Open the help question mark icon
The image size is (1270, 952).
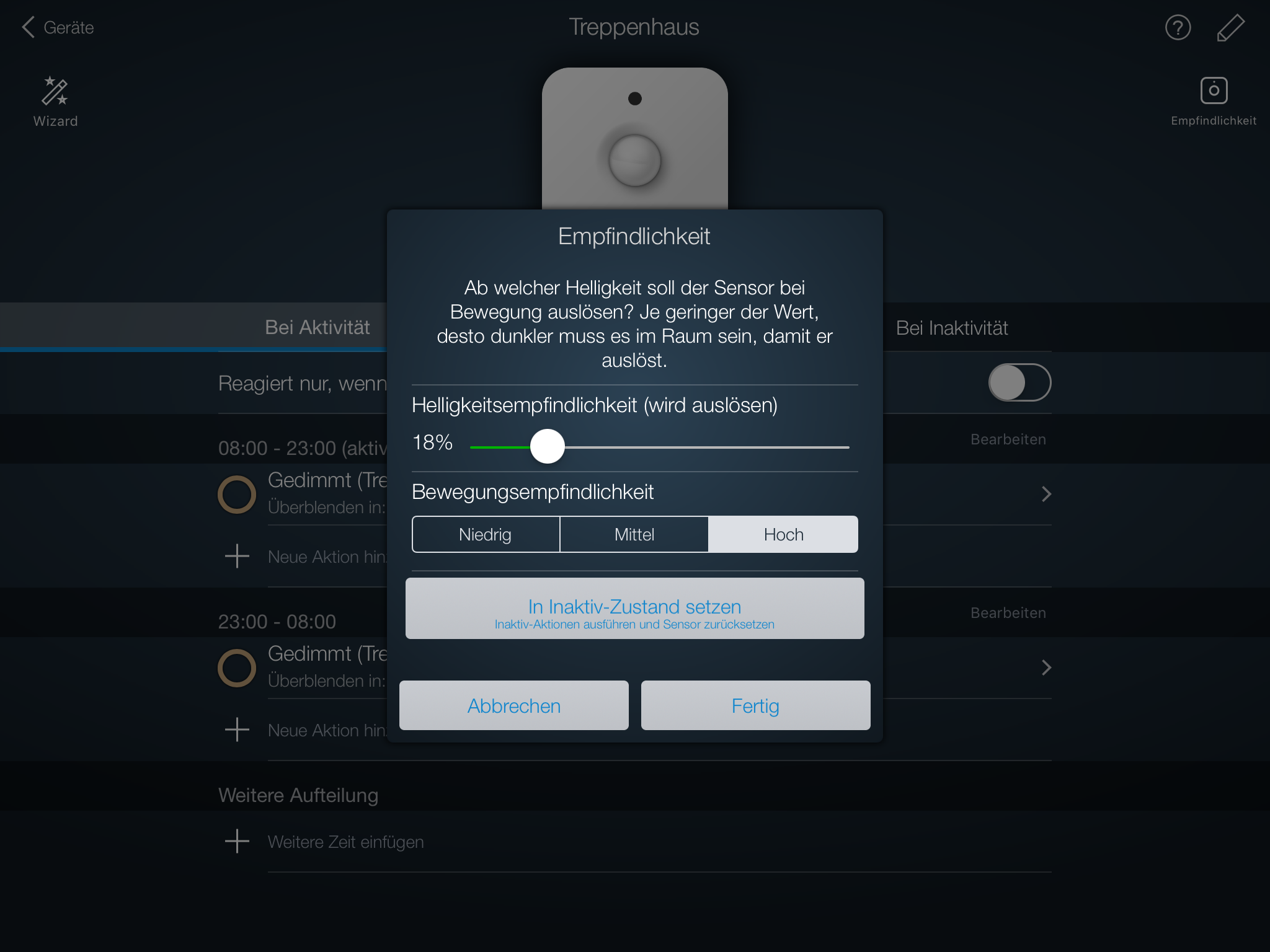(1178, 28)
